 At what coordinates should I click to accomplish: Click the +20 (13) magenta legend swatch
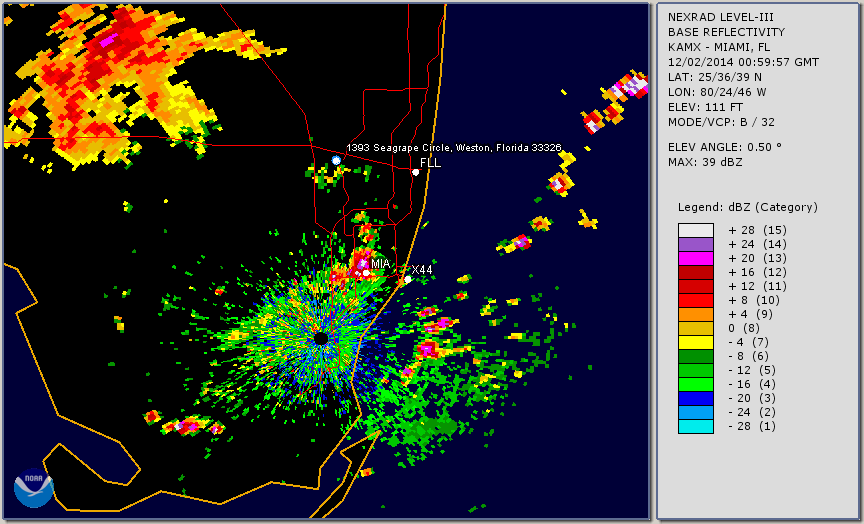[696, 258]
